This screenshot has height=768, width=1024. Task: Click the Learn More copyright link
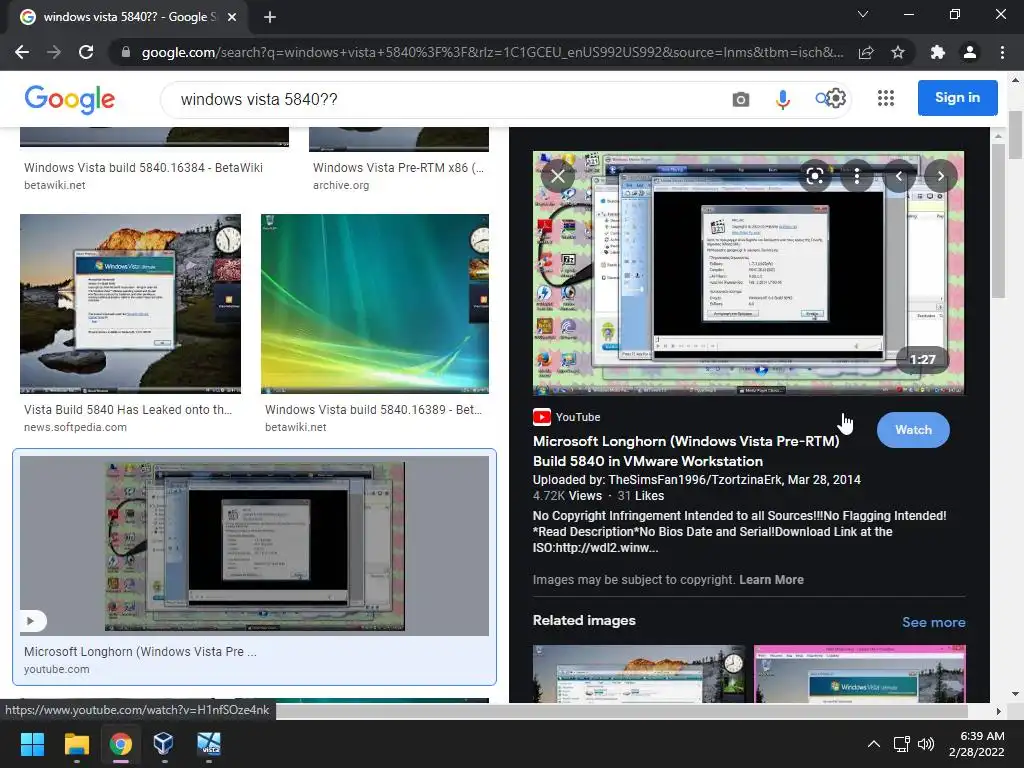tap(771, 580)
